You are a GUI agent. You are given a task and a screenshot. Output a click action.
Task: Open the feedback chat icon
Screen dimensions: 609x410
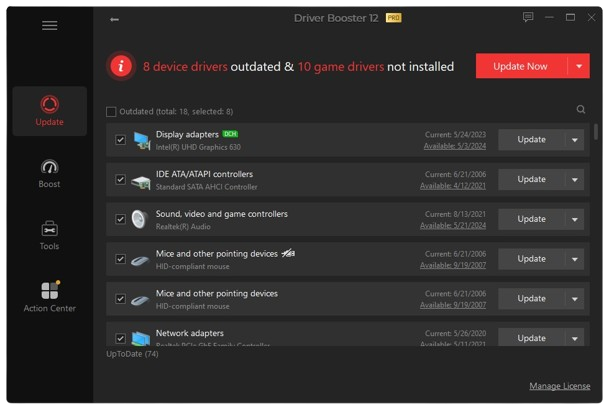[x=528, y=17]
